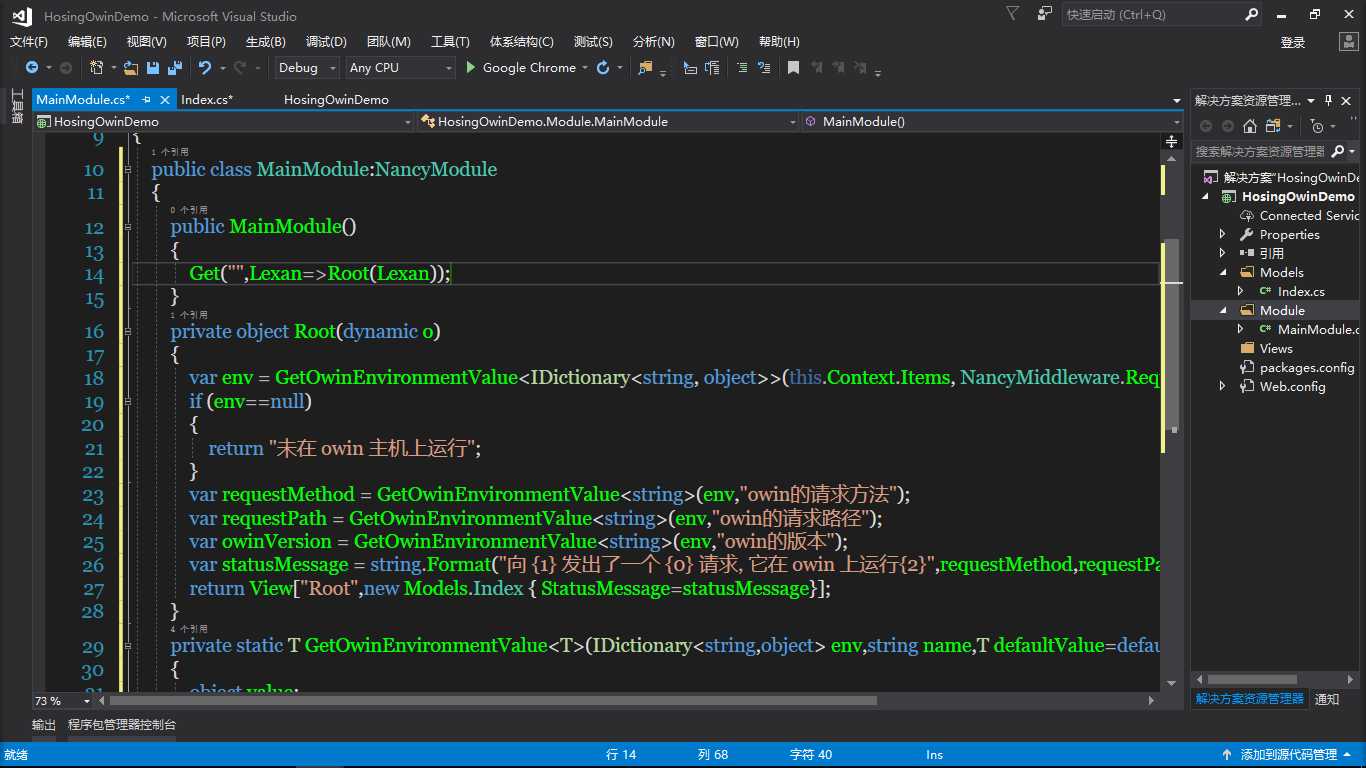Open the 工具(T) menu
The image size is (1366, 768).
pyautogui.click(x=450, y=42)
